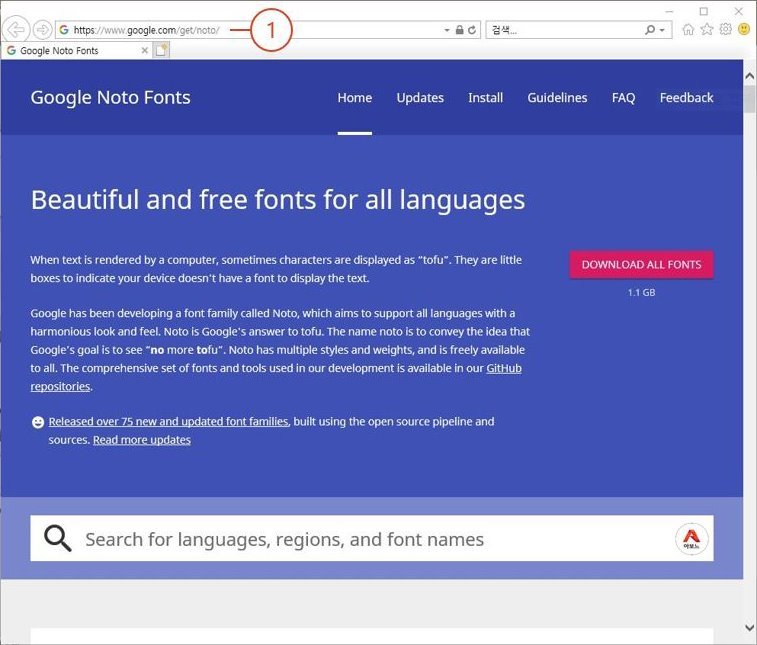Open the Install navigation item

pyautogui.click(x=486, y=98)
